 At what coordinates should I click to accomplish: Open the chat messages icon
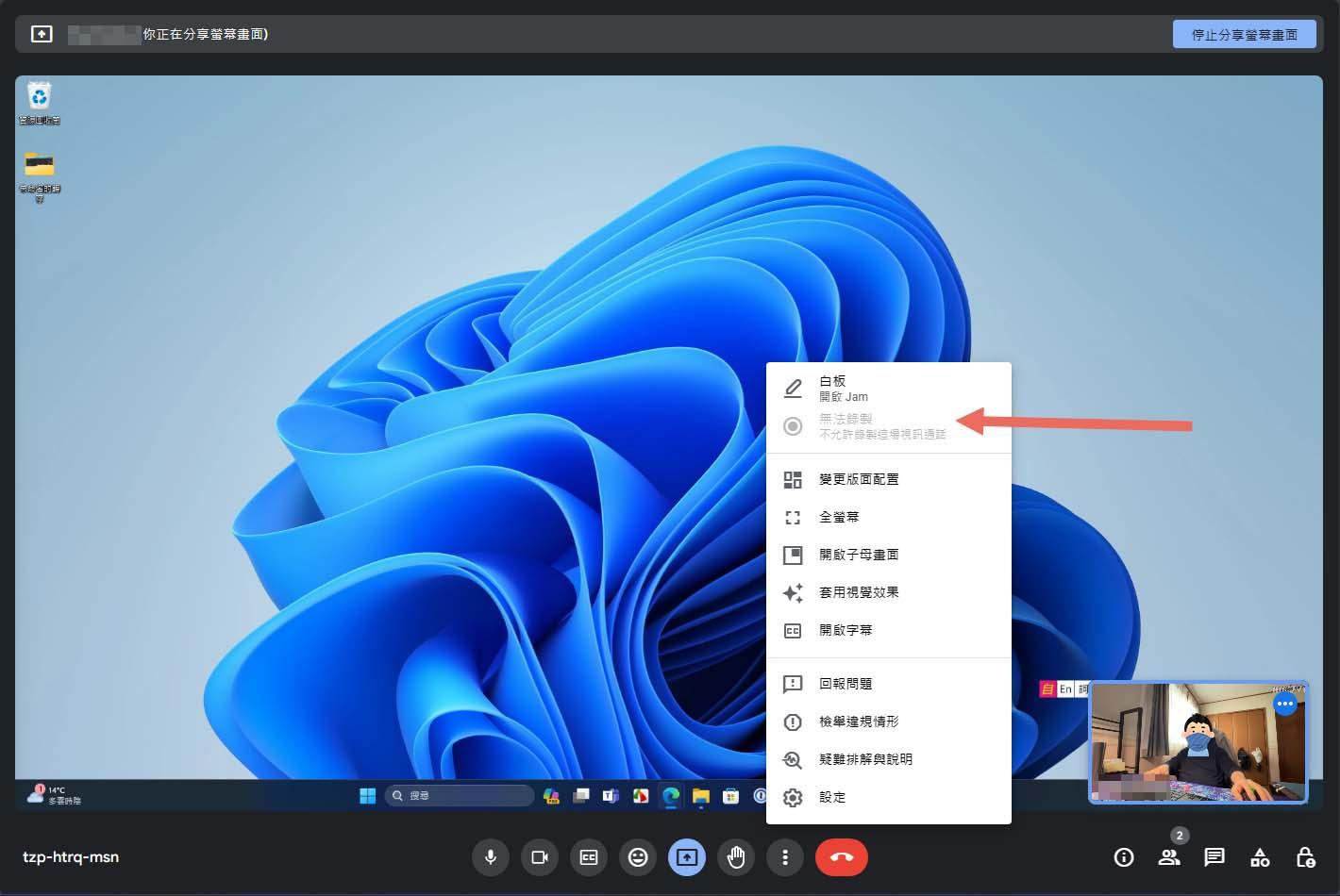[x=1214, y=857]
